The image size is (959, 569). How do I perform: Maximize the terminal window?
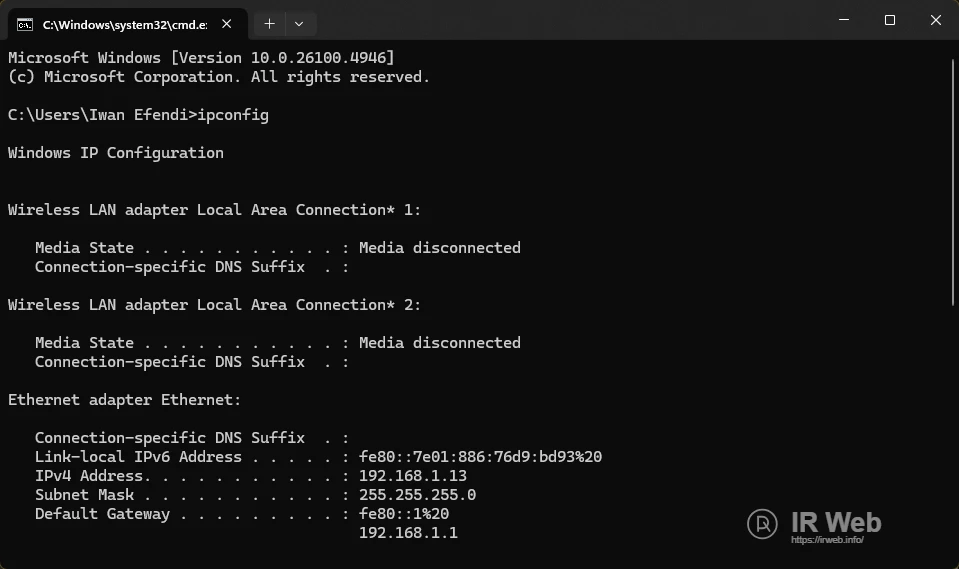[889, 20]
